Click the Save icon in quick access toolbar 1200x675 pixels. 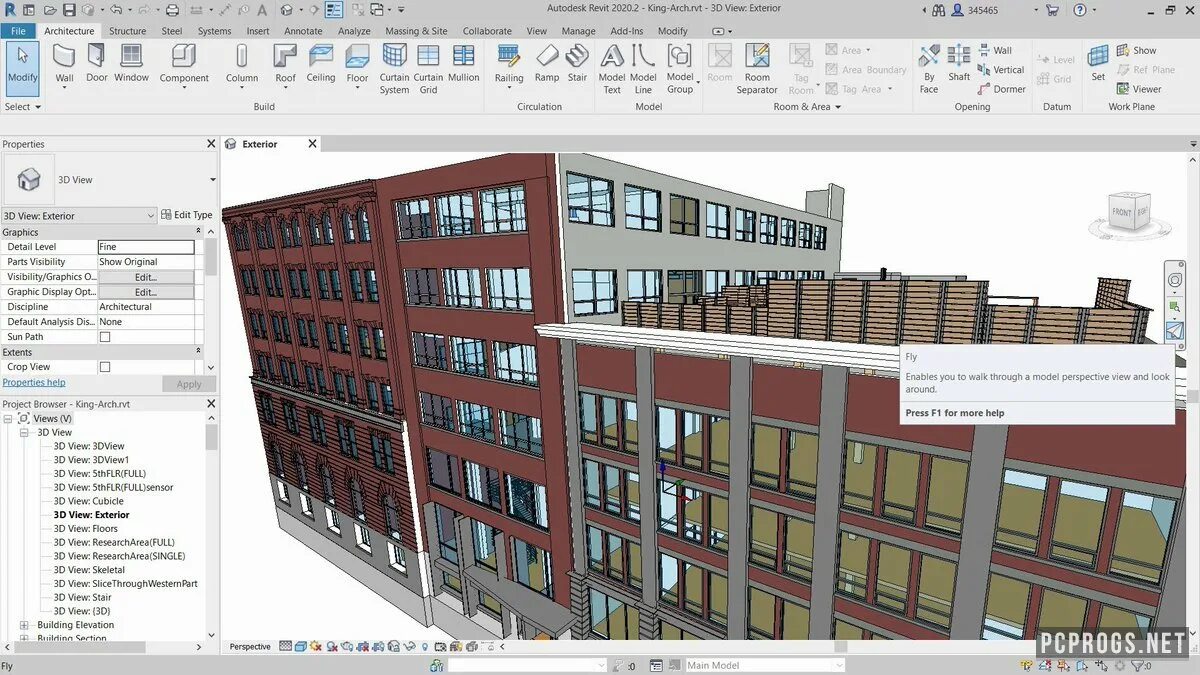click(x=69, y=10)
